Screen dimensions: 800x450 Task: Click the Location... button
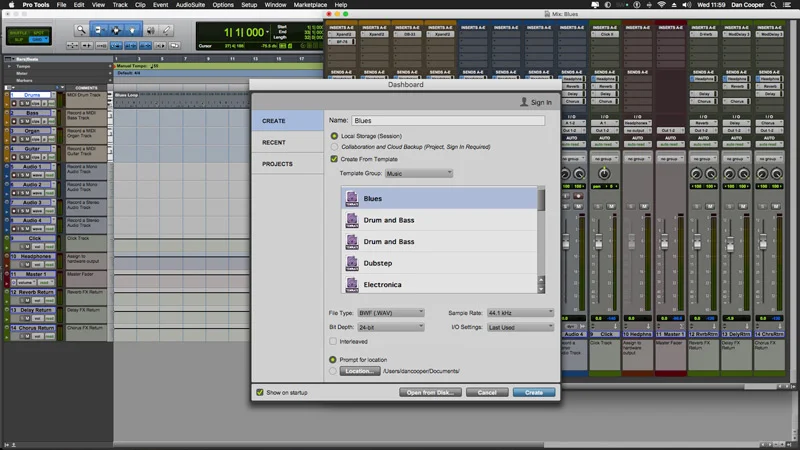[360, 371]
